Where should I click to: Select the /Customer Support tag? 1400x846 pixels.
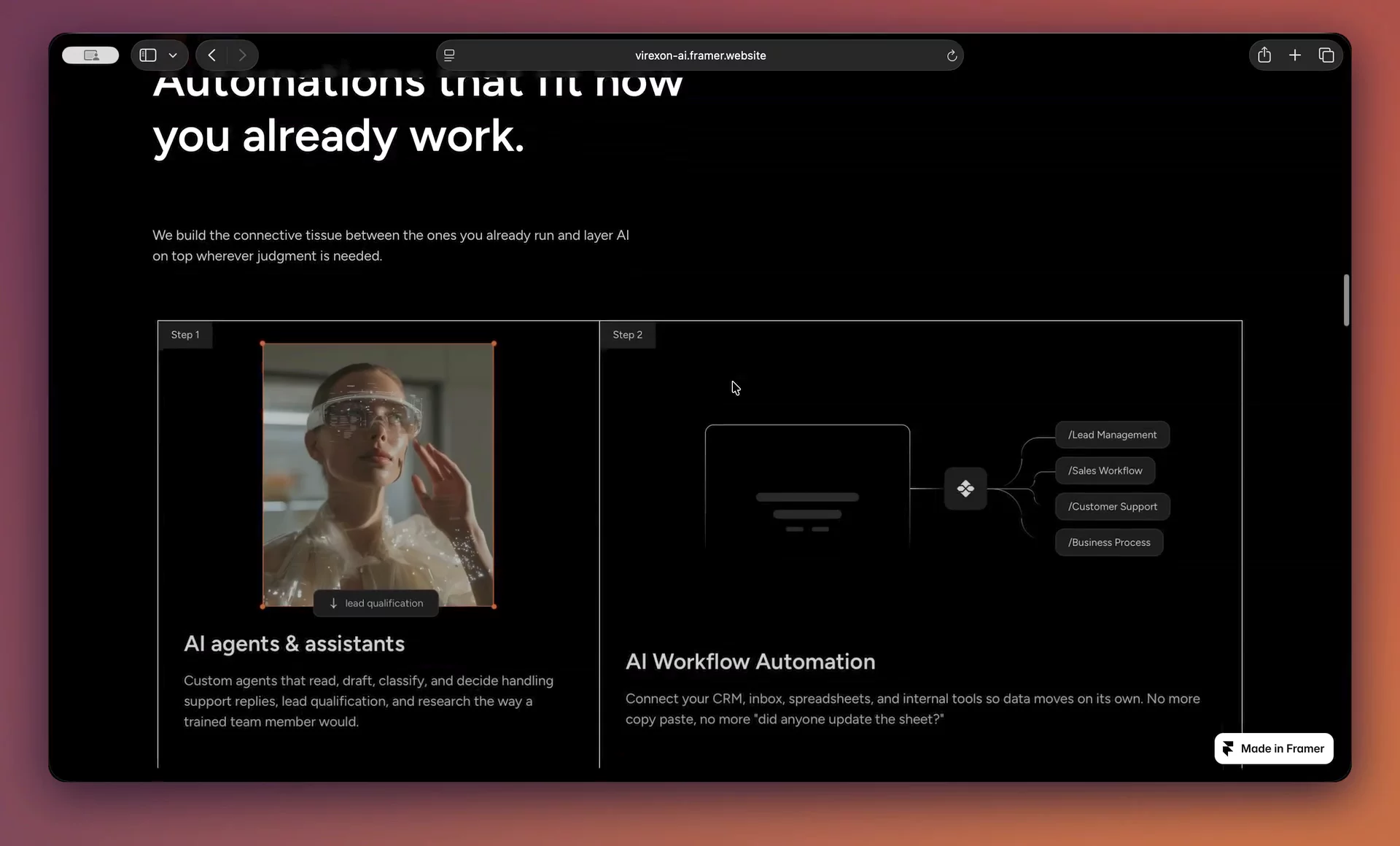click(1112, 506)
